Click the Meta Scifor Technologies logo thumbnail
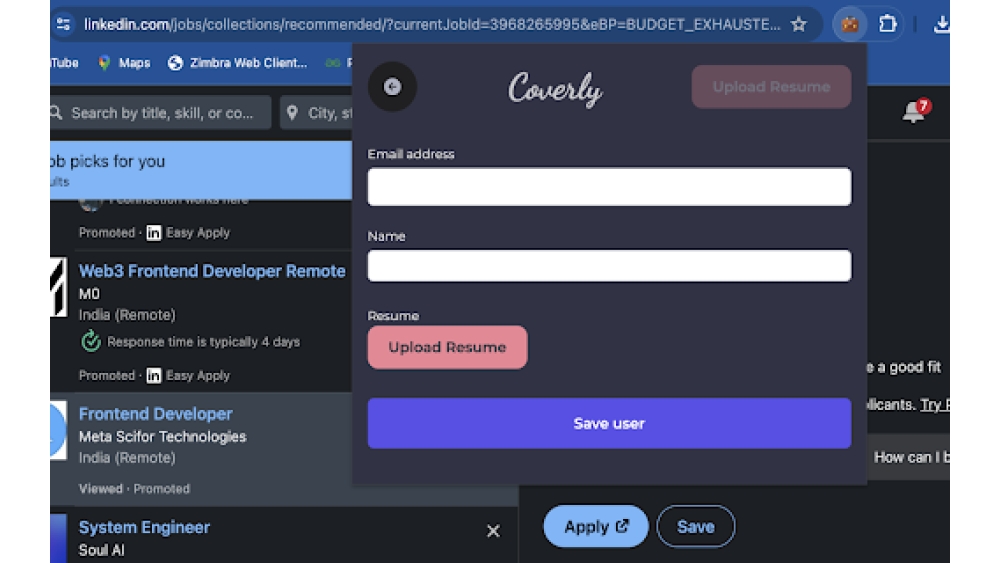1000x563 pixels. click(58, 430)
